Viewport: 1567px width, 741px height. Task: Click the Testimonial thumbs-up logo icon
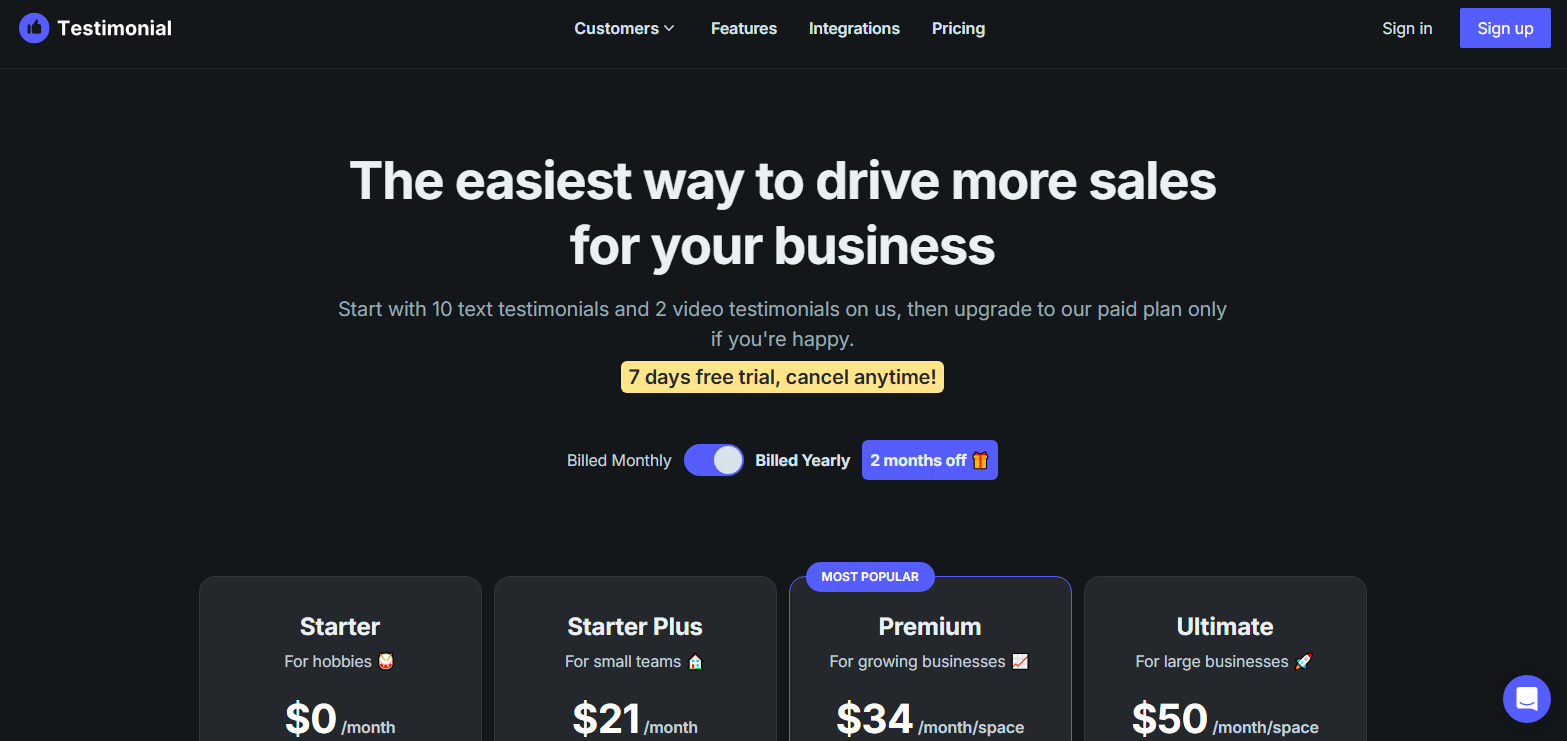(x=34, y=28)
